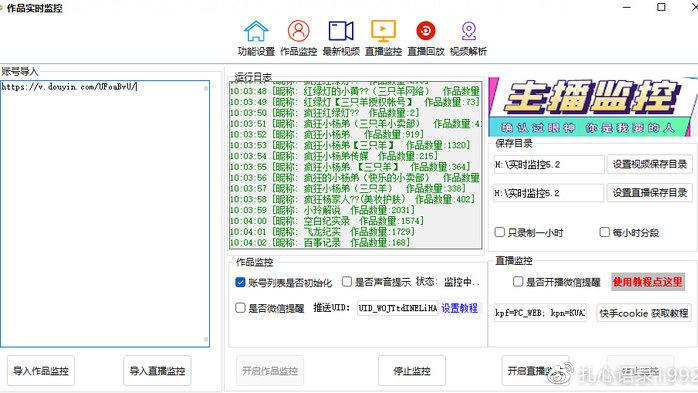Click the red 使用教程点这里 button
Viewport: 698px width, 393px height.
pos(647,282)
